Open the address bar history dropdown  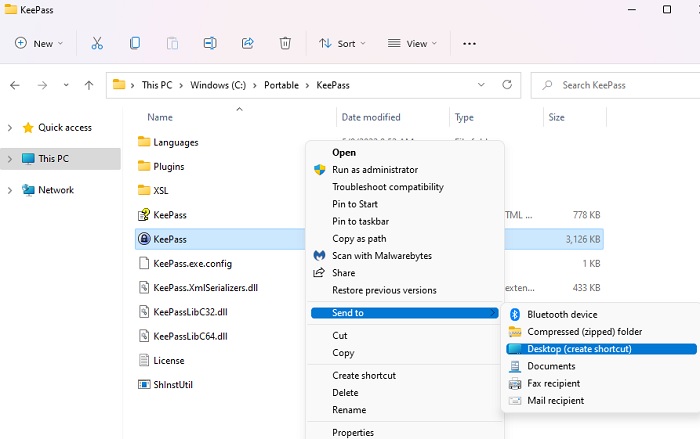(x=481, y=84)
